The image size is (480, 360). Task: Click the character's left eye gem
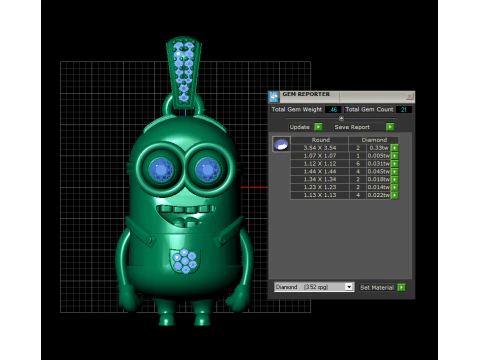161,170
